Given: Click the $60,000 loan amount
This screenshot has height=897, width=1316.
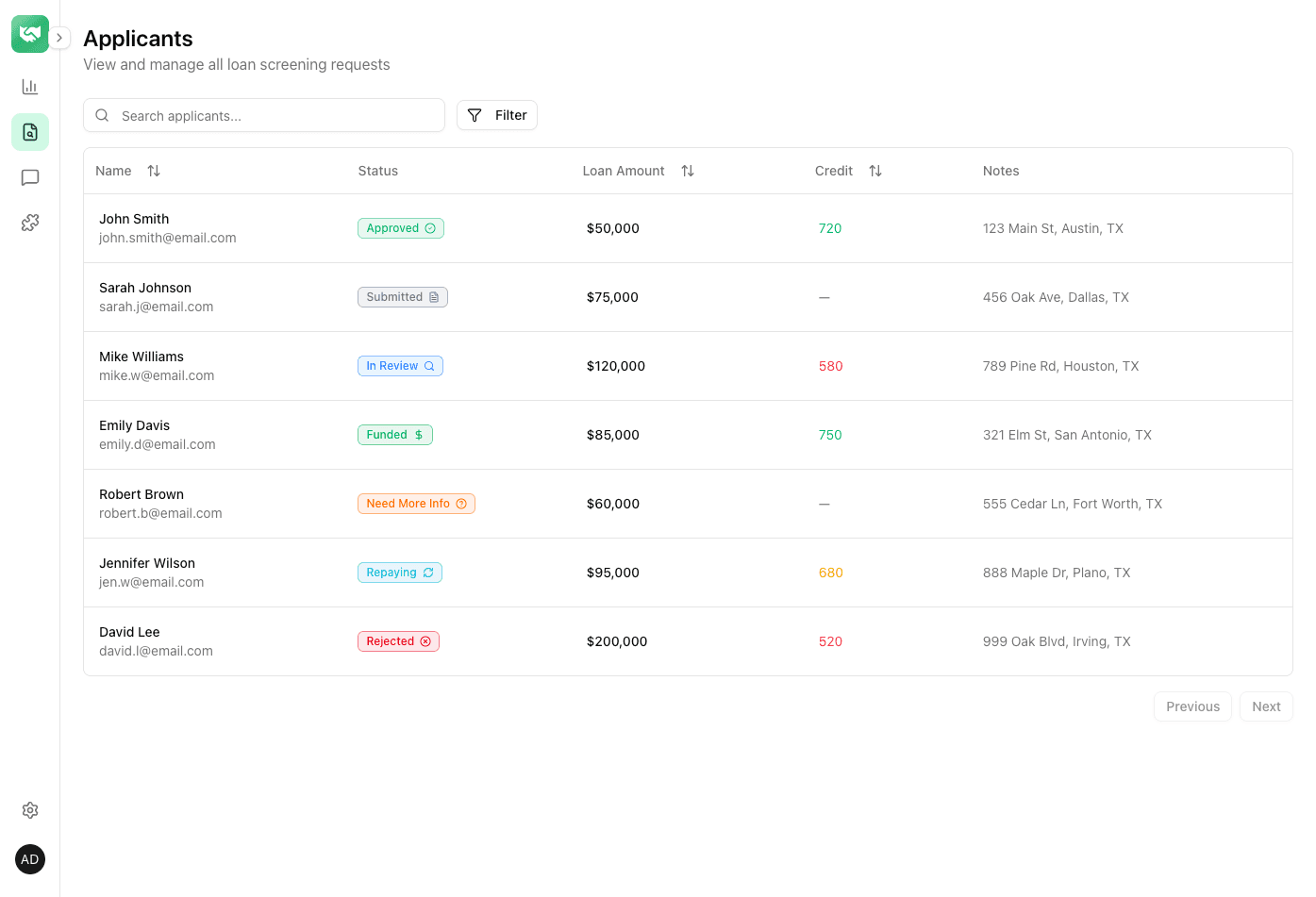Looking at the screenshot, I should click(x=613, y=504).
